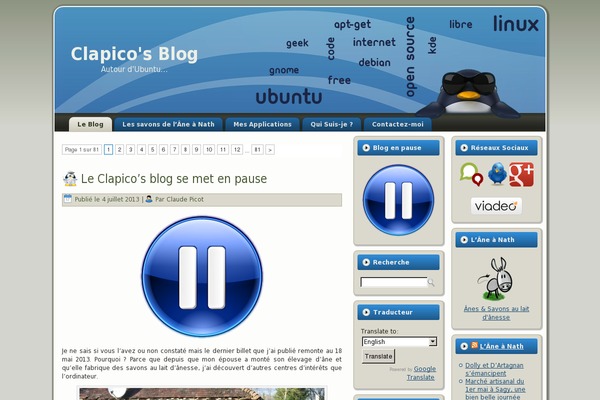Click the Traducteur widget header icon
This screenshot has height=400, width=600.
(x=366, y=312)
